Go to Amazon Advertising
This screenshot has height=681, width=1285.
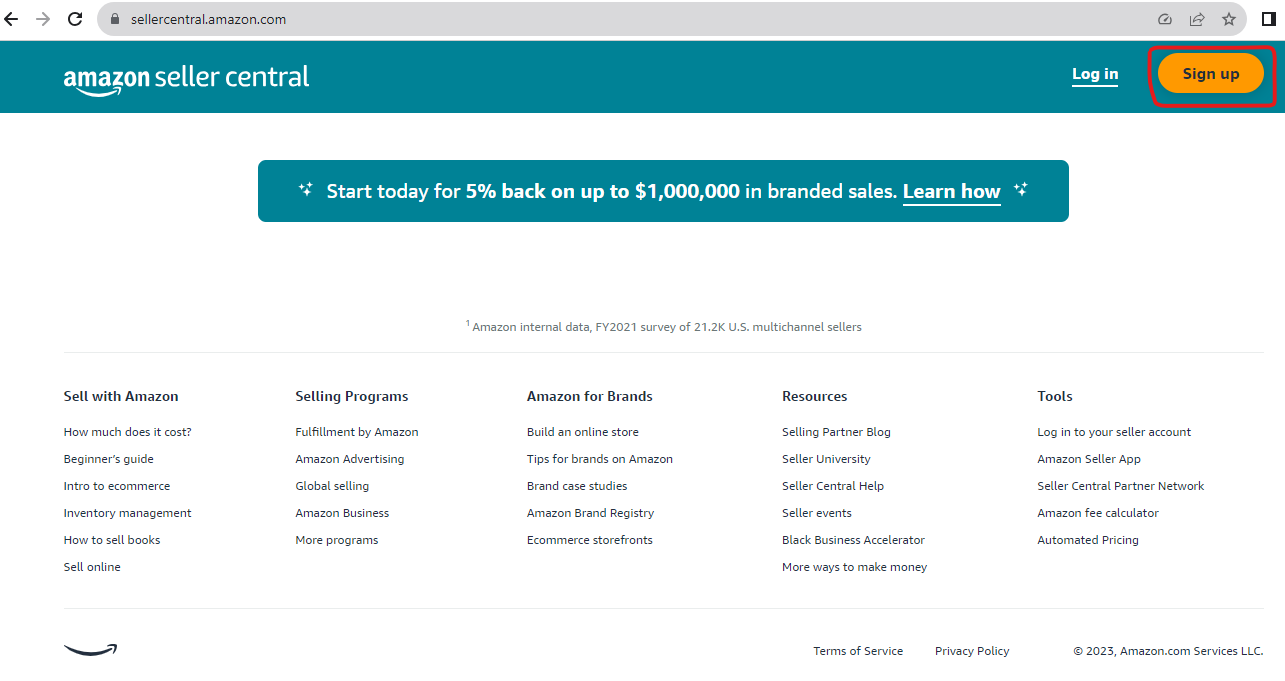[x=350, y=459]
